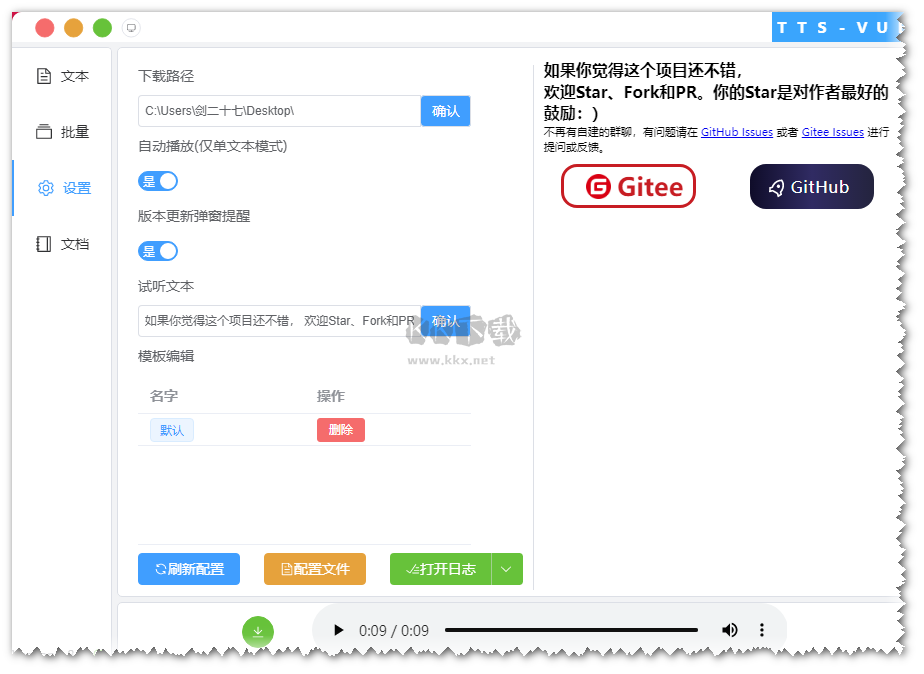
Task: Click the green download icon button
Action: pyautogui.click(x=257, y=631)
